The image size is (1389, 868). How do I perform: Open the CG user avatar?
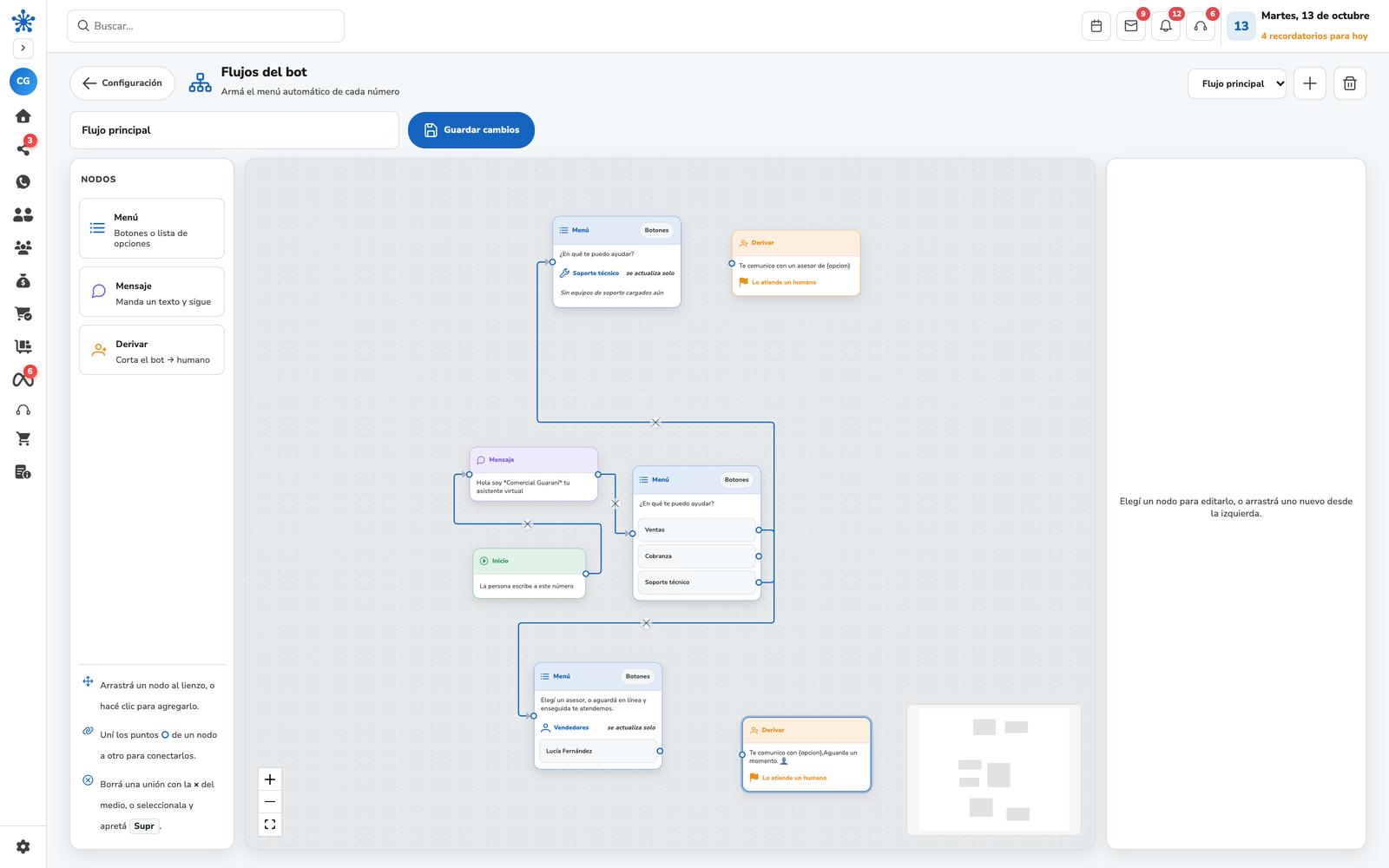[23, 81]
